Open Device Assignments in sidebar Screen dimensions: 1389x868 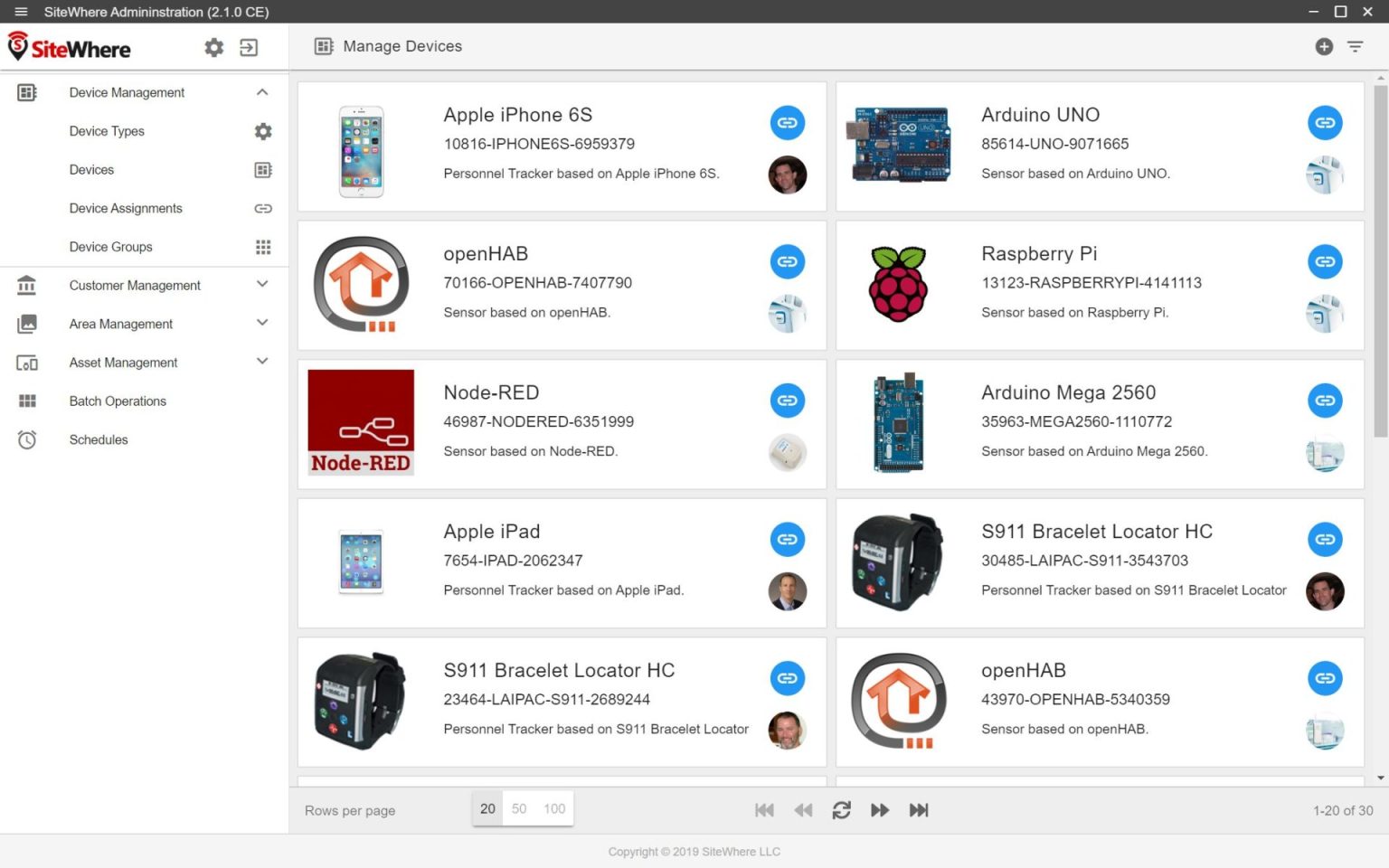click(126, 208)
